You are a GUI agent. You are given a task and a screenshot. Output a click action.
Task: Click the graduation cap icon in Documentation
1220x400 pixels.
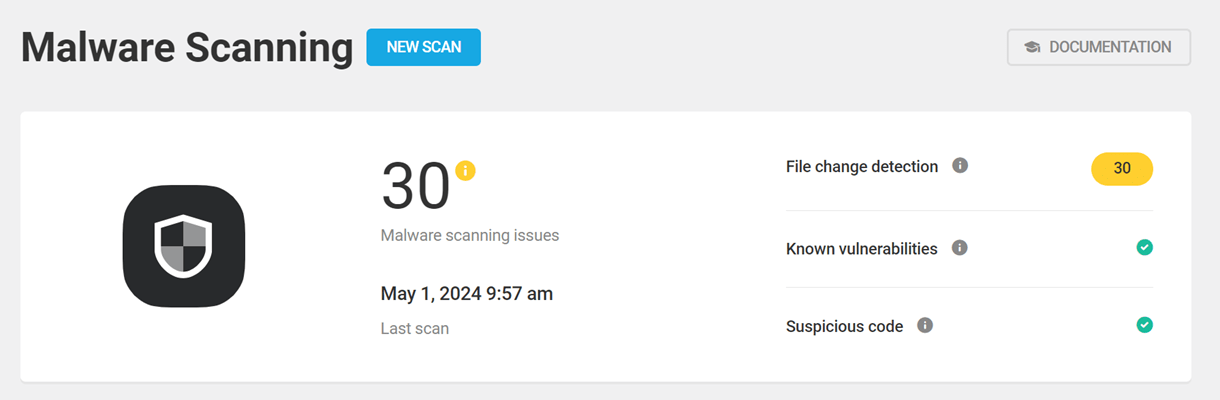(x=1032, y=47)
